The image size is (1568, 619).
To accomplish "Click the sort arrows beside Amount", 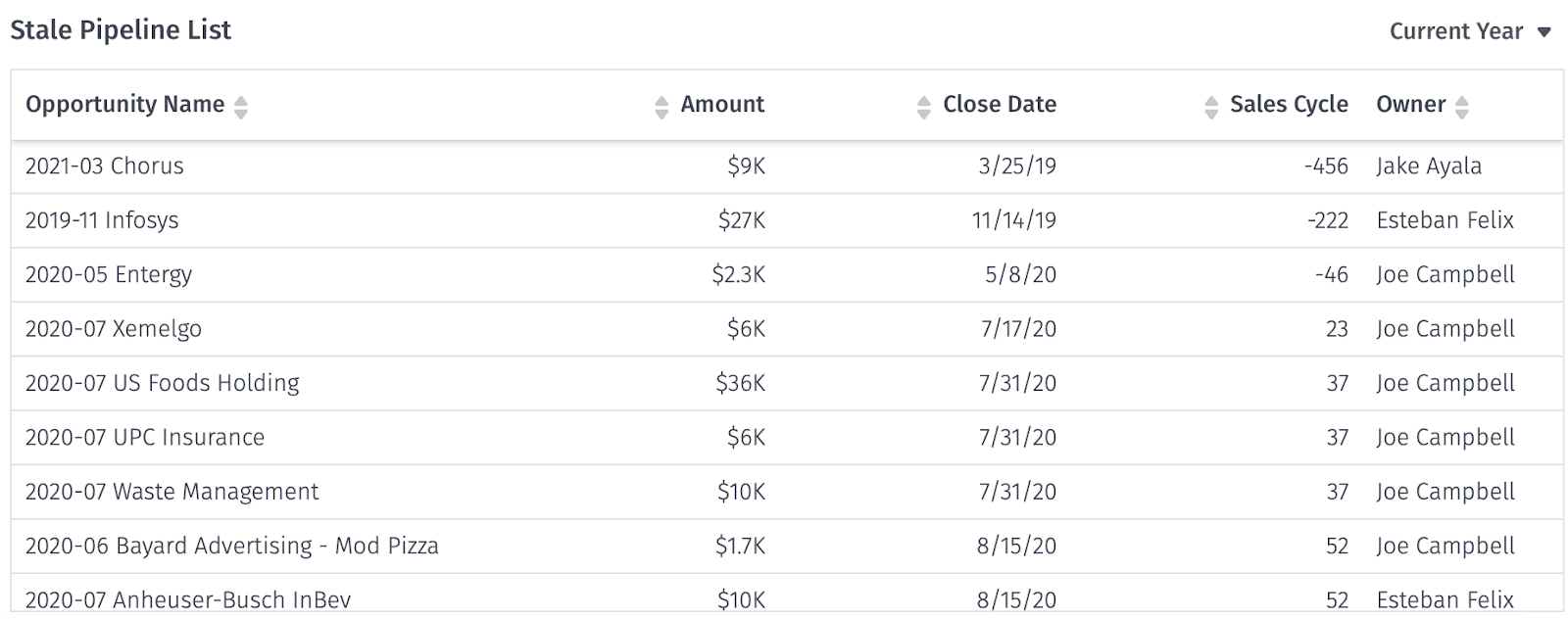I will click(661, 107).
